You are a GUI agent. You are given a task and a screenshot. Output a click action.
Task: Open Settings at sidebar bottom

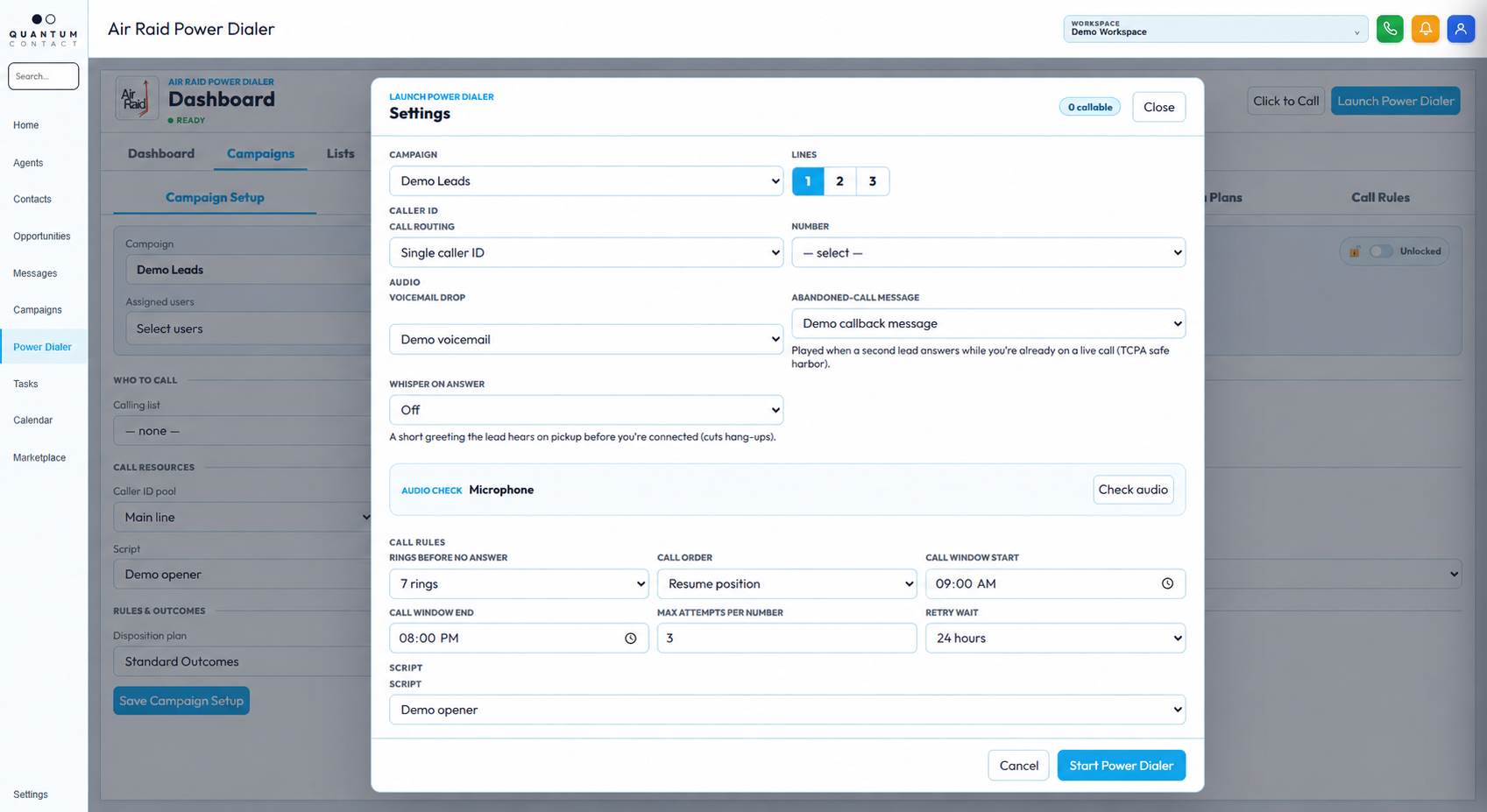pos(31,794)
